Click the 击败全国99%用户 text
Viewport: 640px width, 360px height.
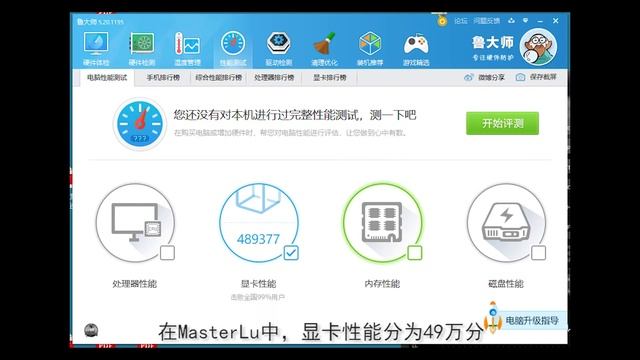258,297
